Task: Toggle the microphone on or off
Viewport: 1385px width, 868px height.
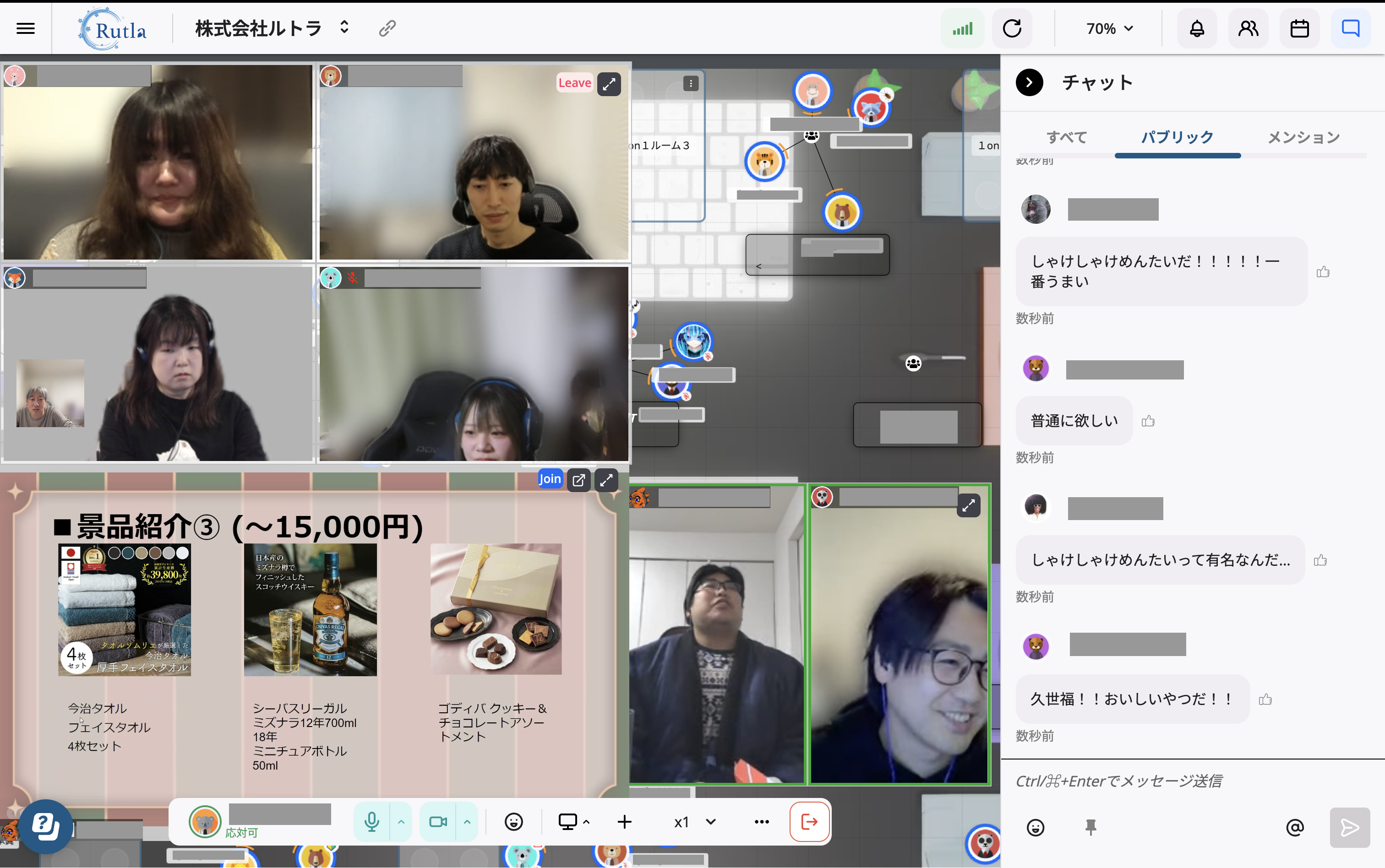Action: 371,821
